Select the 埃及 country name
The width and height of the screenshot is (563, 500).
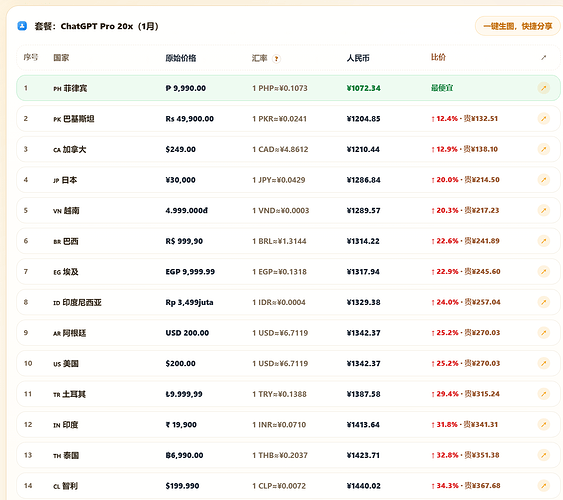click(70, 272)
